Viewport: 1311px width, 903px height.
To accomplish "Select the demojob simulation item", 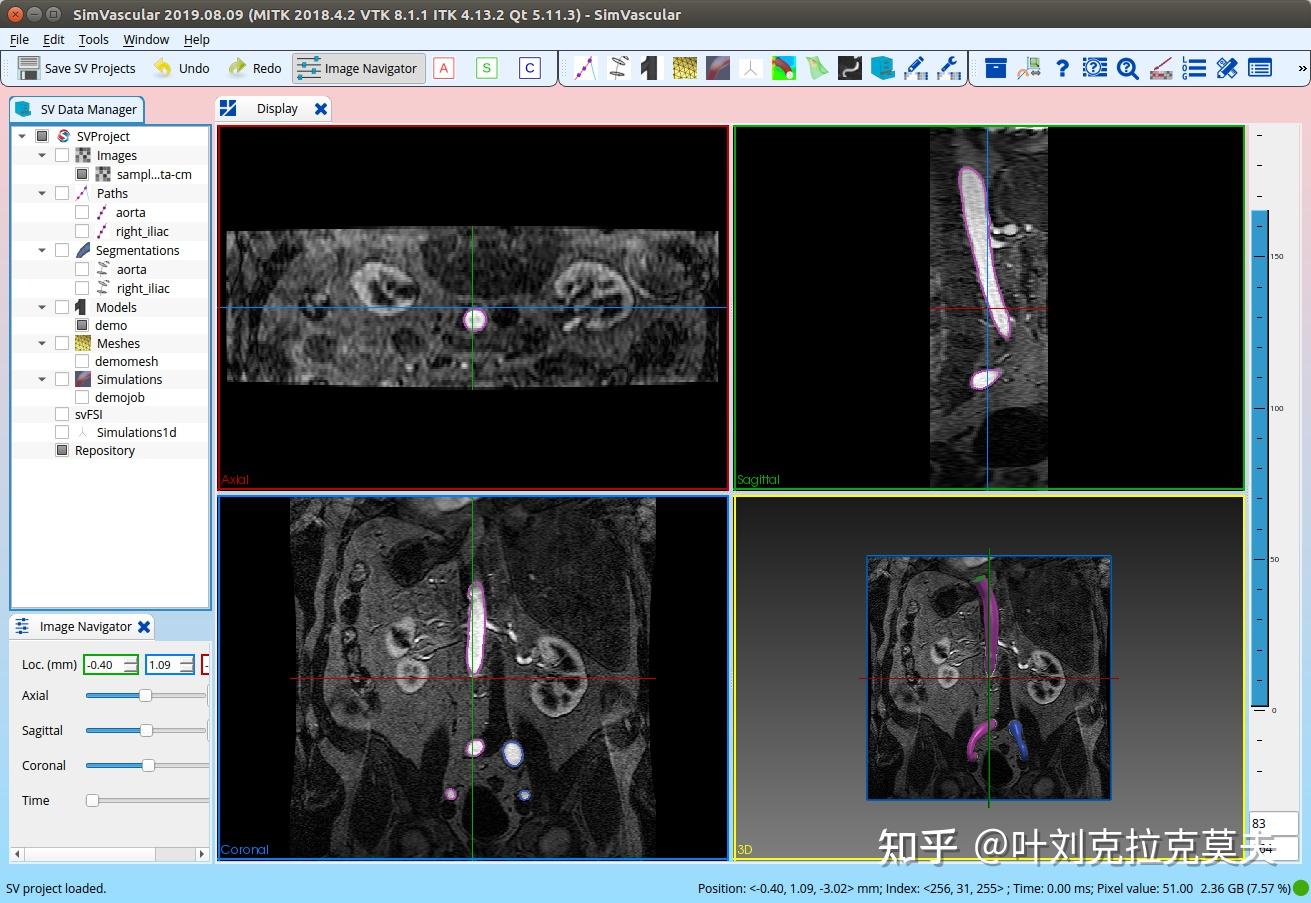I will point(119,397).
